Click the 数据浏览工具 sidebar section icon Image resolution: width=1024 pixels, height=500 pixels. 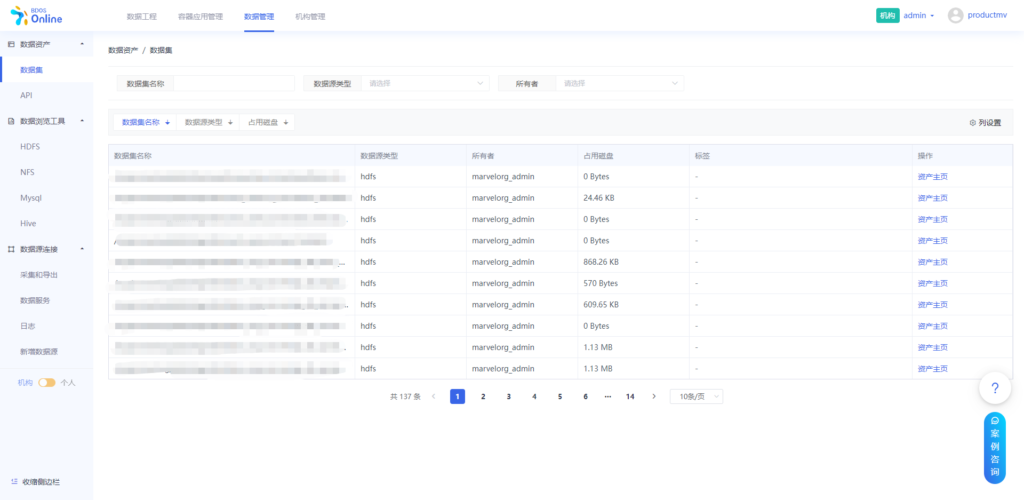11,121
